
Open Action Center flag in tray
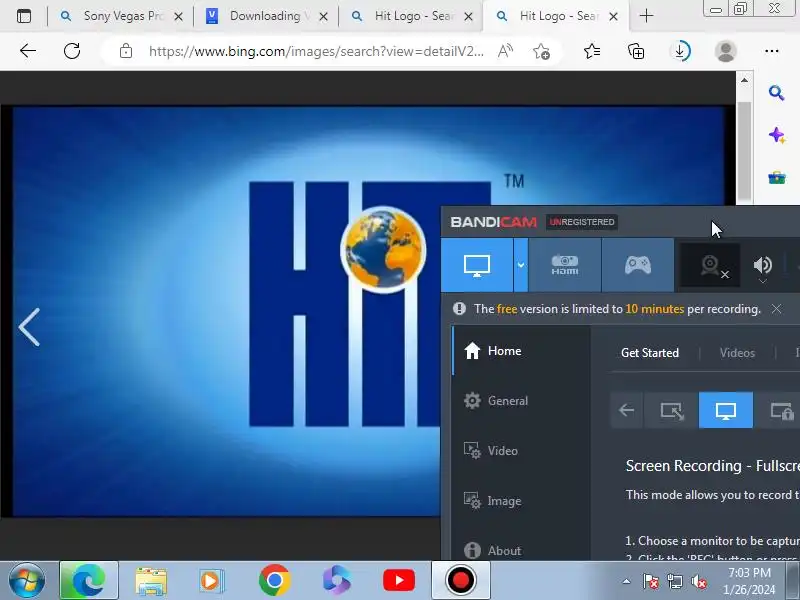651,582
